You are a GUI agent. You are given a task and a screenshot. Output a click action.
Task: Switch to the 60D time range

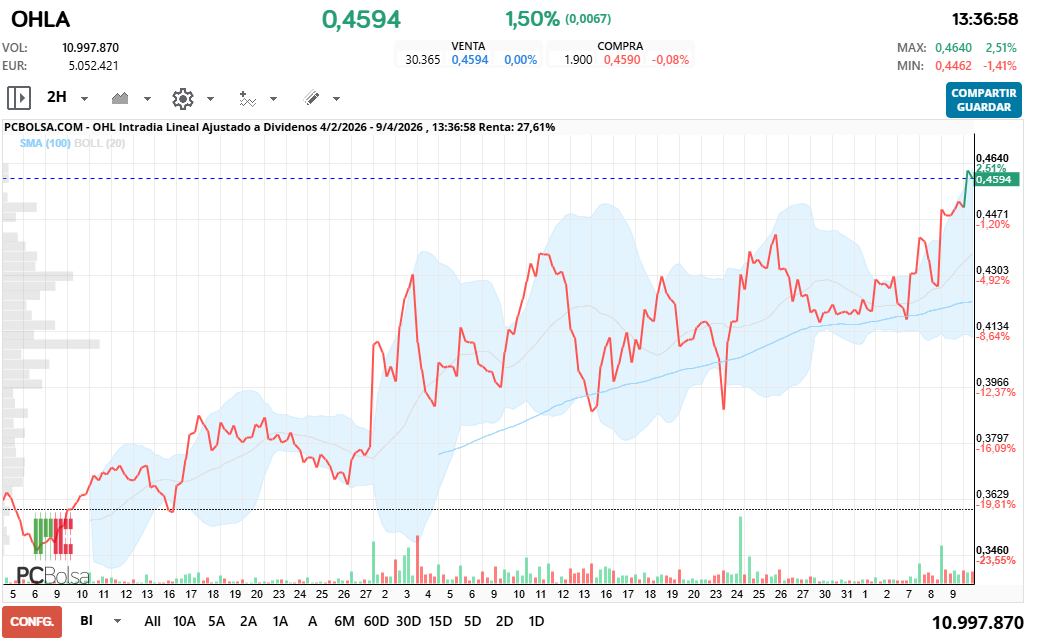[x=376, y=621]
